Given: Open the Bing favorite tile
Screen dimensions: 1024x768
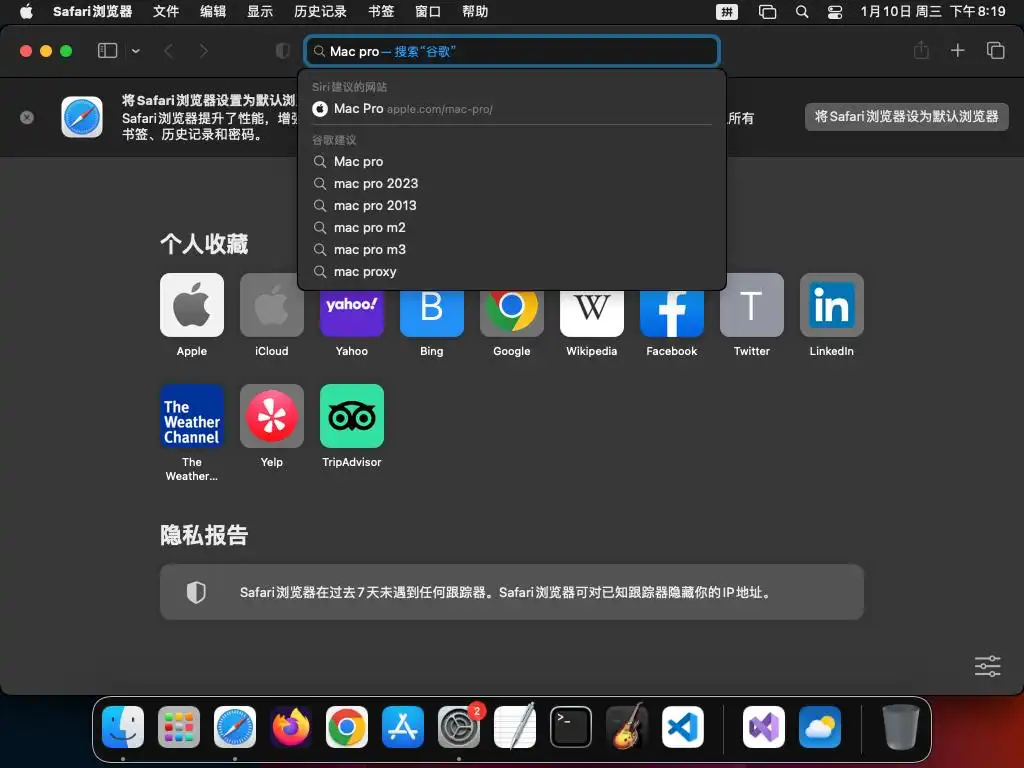Looking at the screenshot, I should tap(432, 313).
